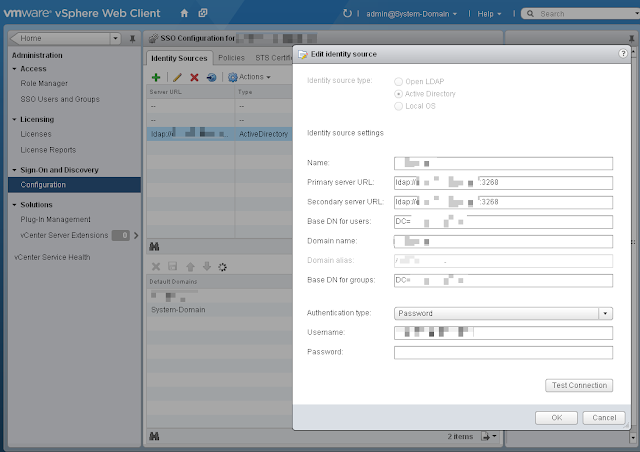Open SSO Users and Groups
Screen dimensions: 640x452
click(x=60, y=99)
